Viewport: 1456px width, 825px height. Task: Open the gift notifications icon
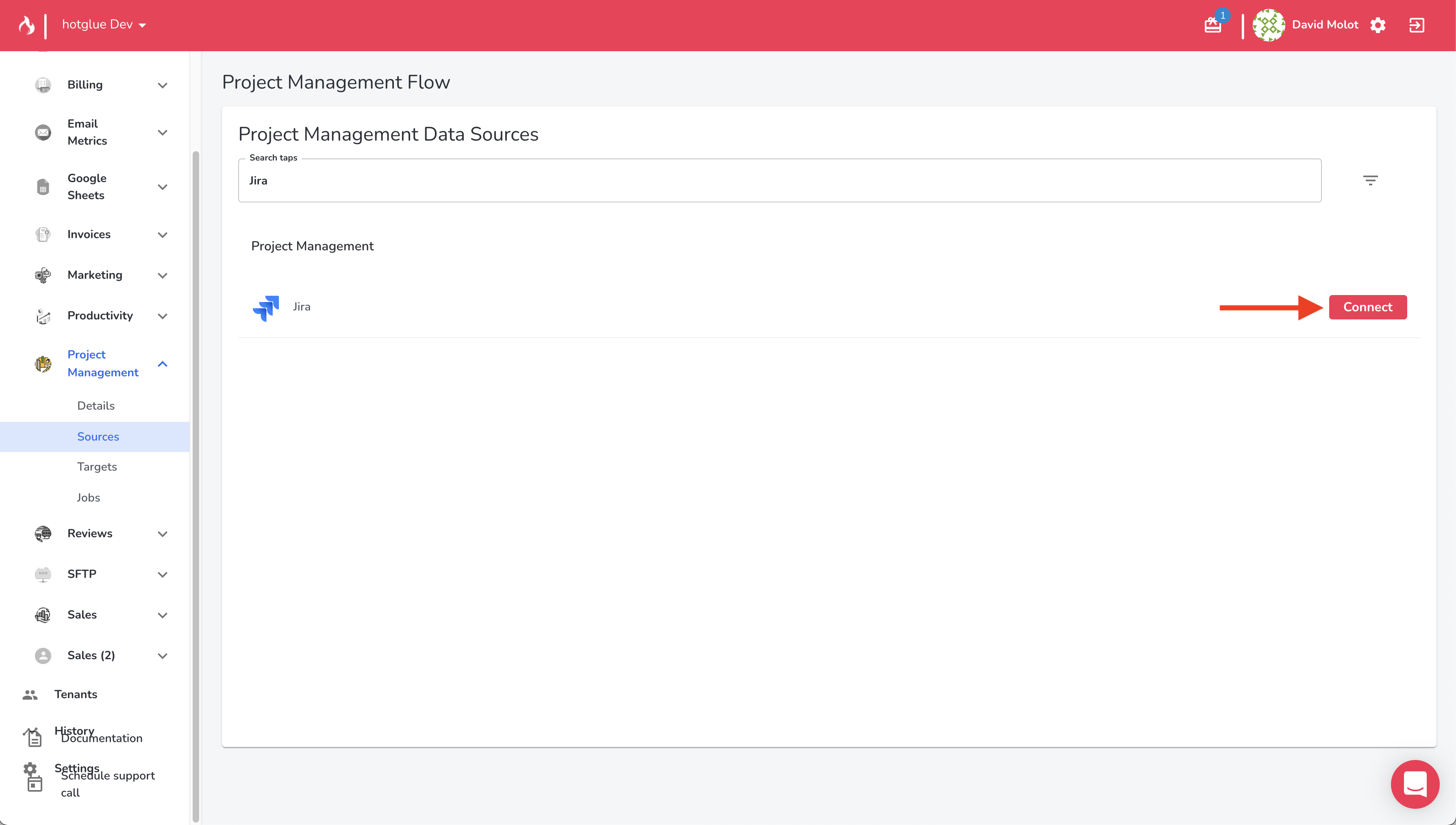coord(1213,25)
